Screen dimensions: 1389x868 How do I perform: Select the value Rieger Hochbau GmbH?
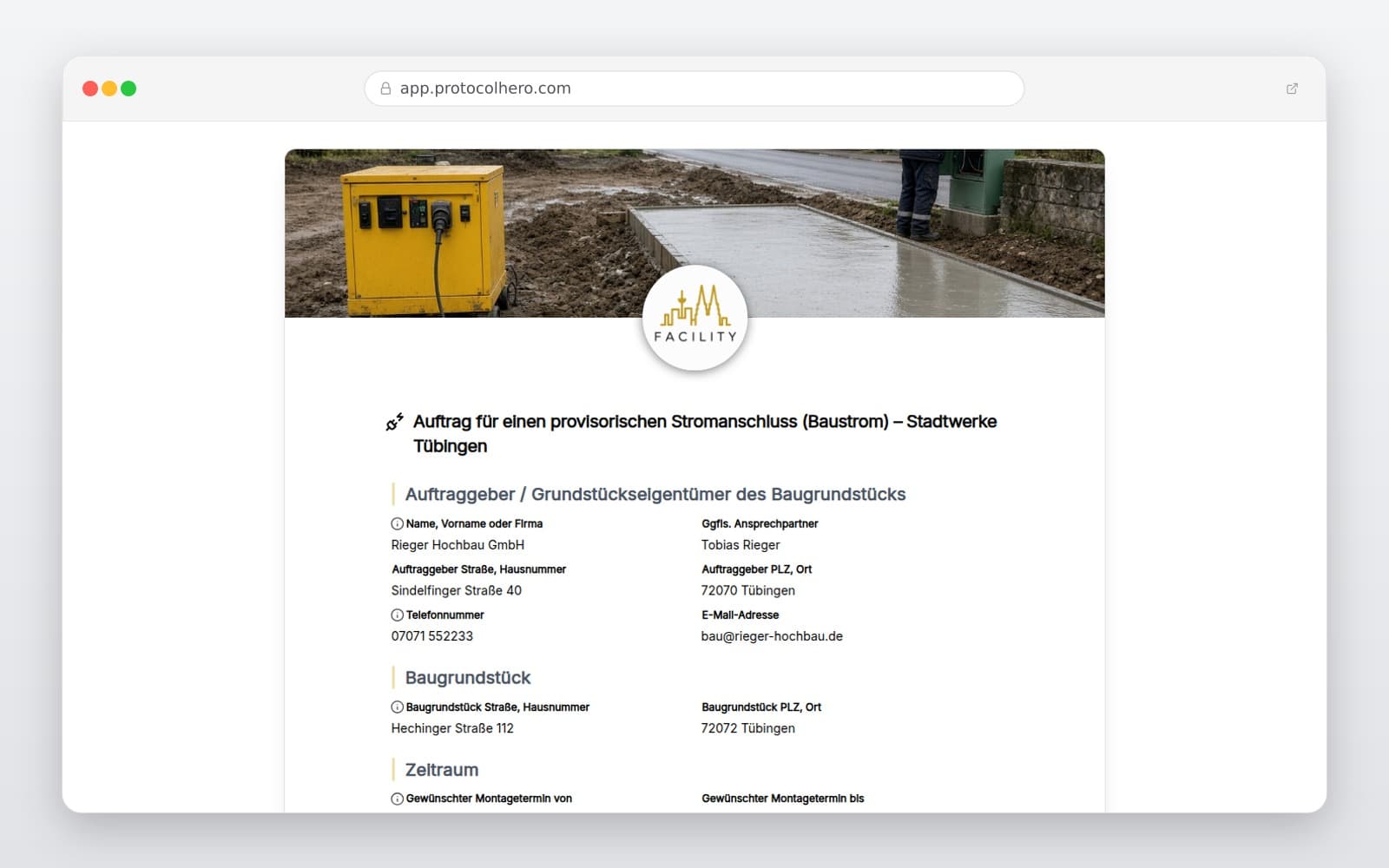click(458, 545)
